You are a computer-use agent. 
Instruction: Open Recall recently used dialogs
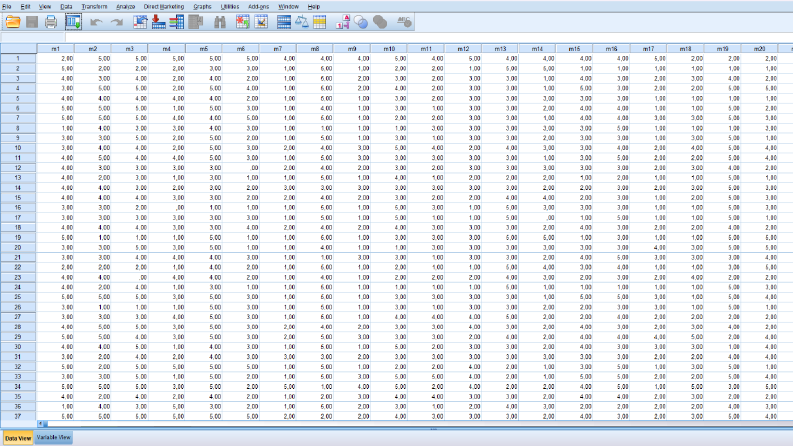(73, 22)
